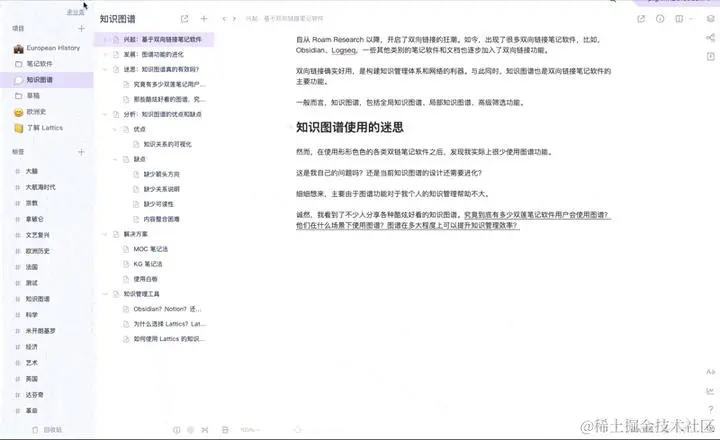Open article 使用白板
Image resolution: width=720 pixels, height=440 pixels.
click(x=146, y=279)
